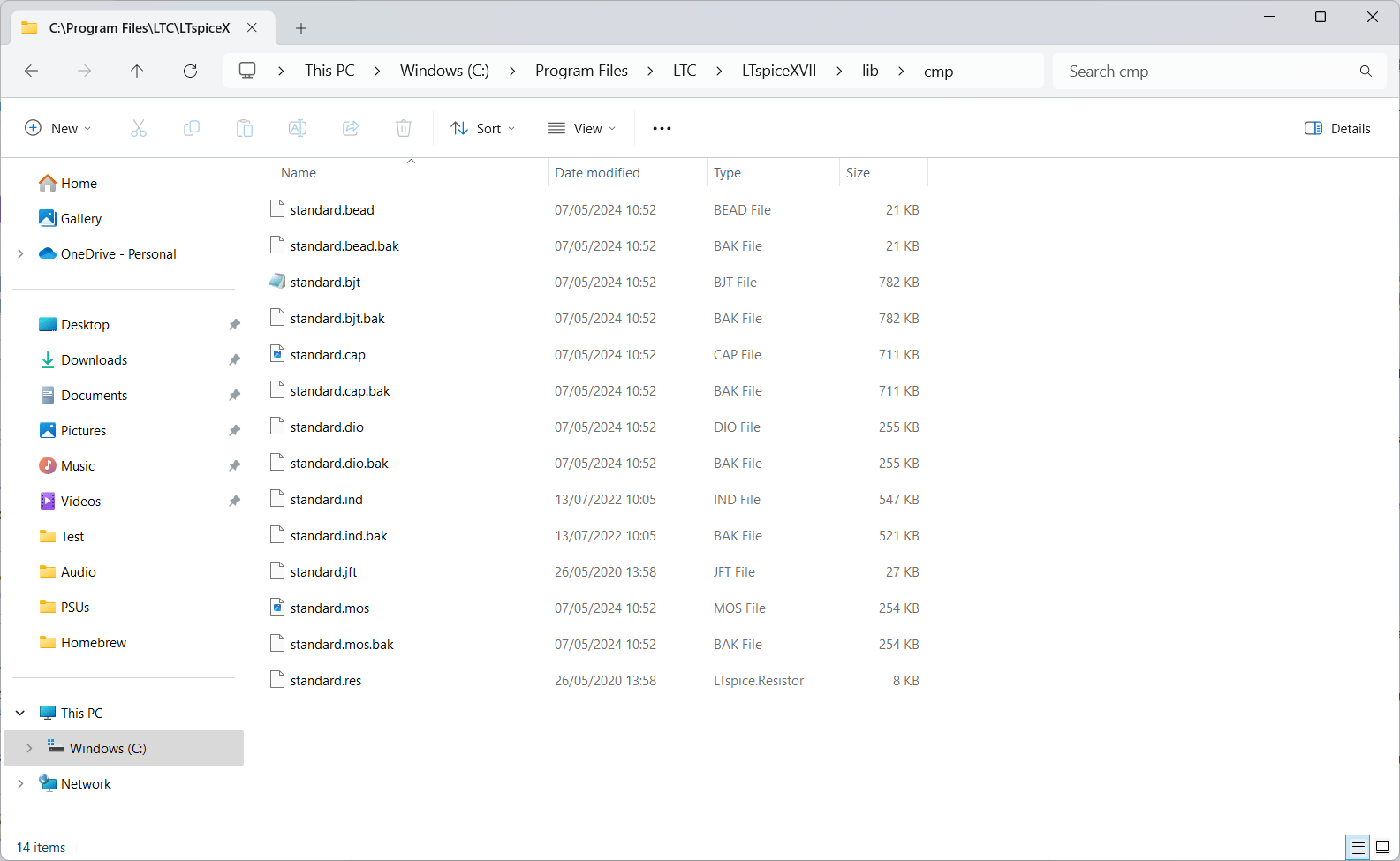The width and height of the screenshot is (1400, 861).
Task: Click the Paste clipboard icon
Action: click(x=245, y=128)
